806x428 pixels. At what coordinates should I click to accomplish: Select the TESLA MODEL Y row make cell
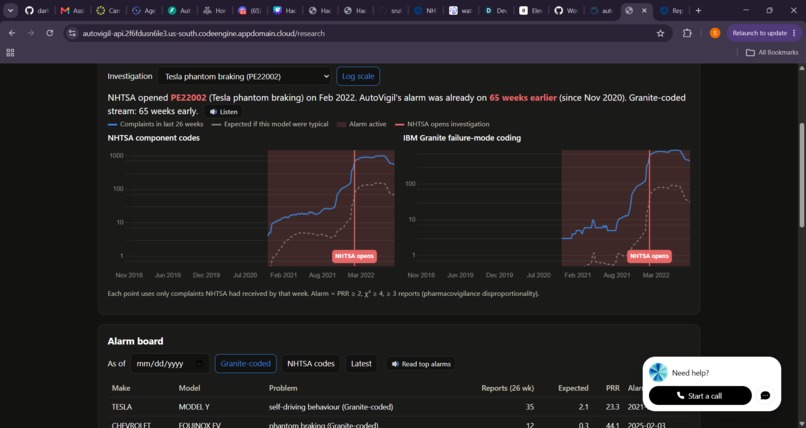(122, 406)
